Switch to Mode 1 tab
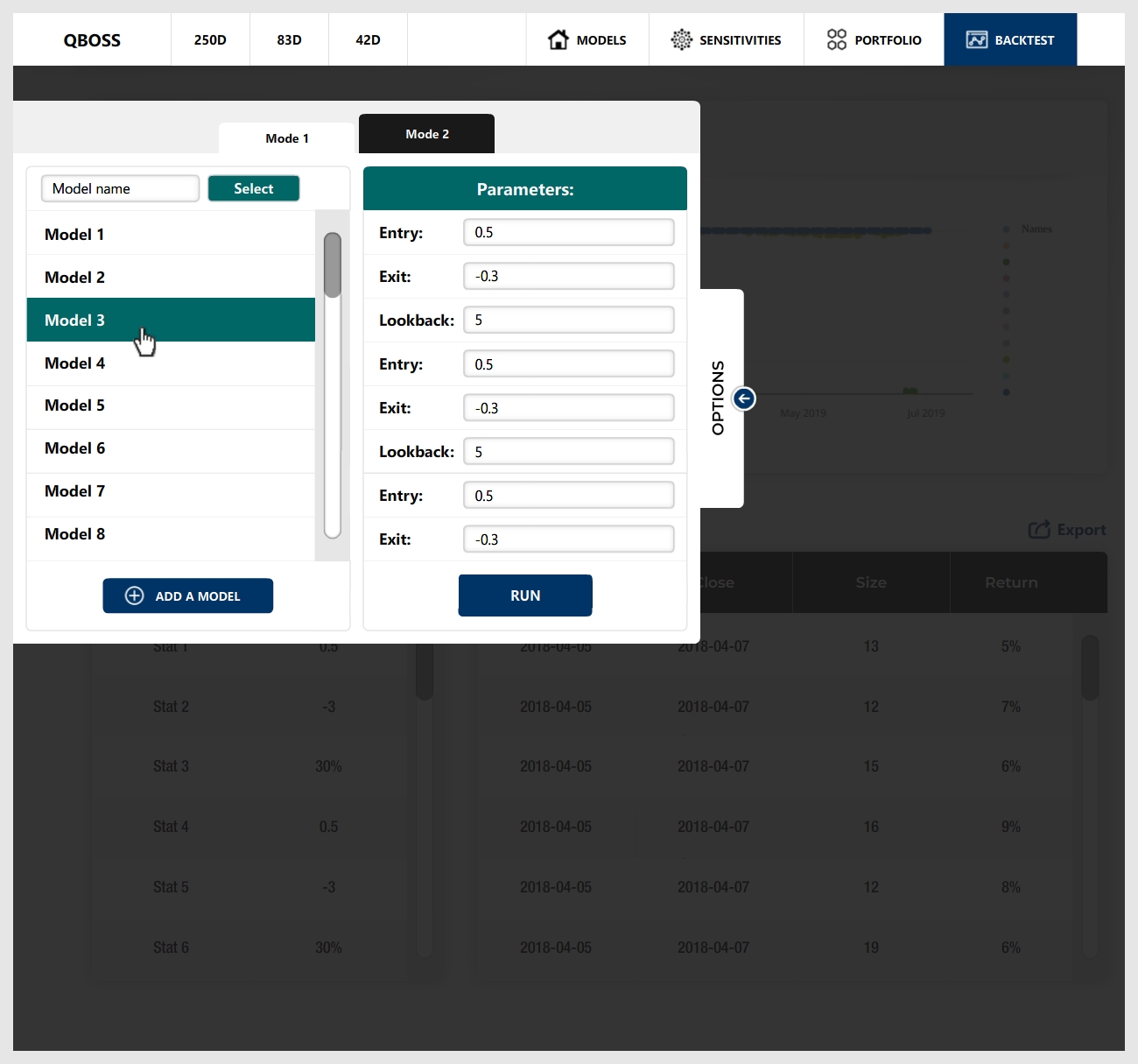This screenshot has width=1138, height=1064. coord(286,138)
